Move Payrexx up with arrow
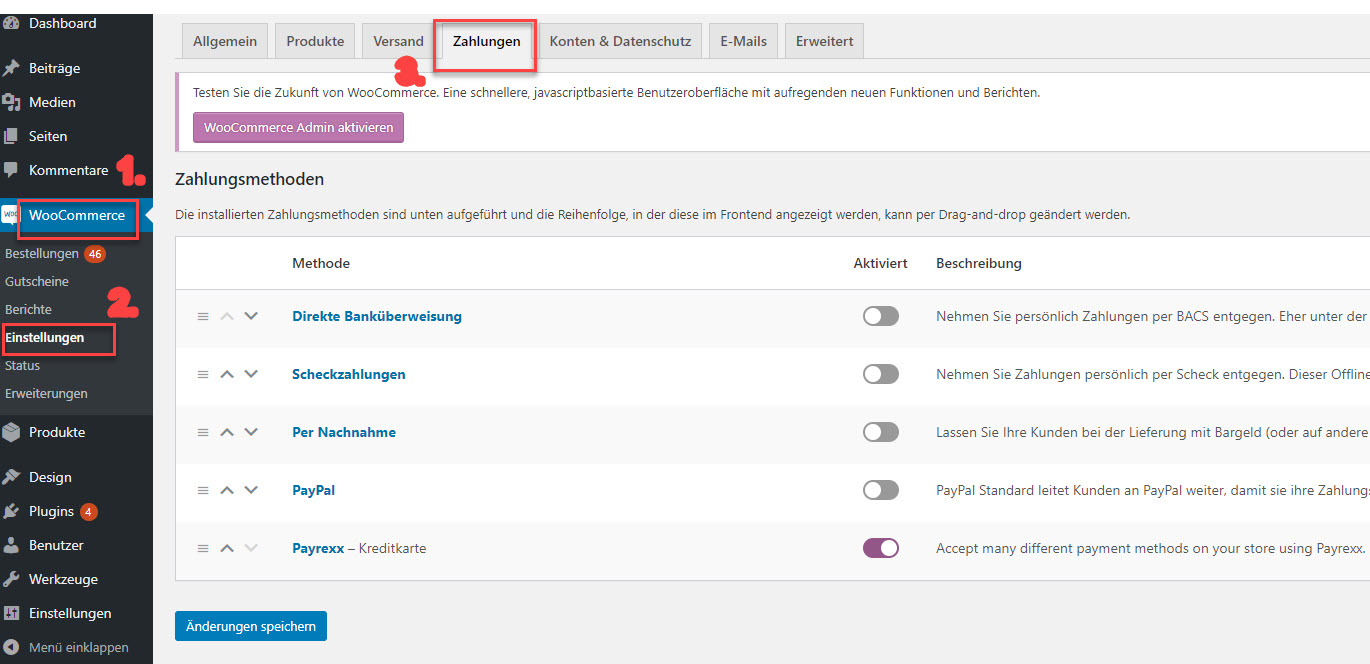Image resolution: width=1370 pixels, height=664 pixels. tap(227, 548)
